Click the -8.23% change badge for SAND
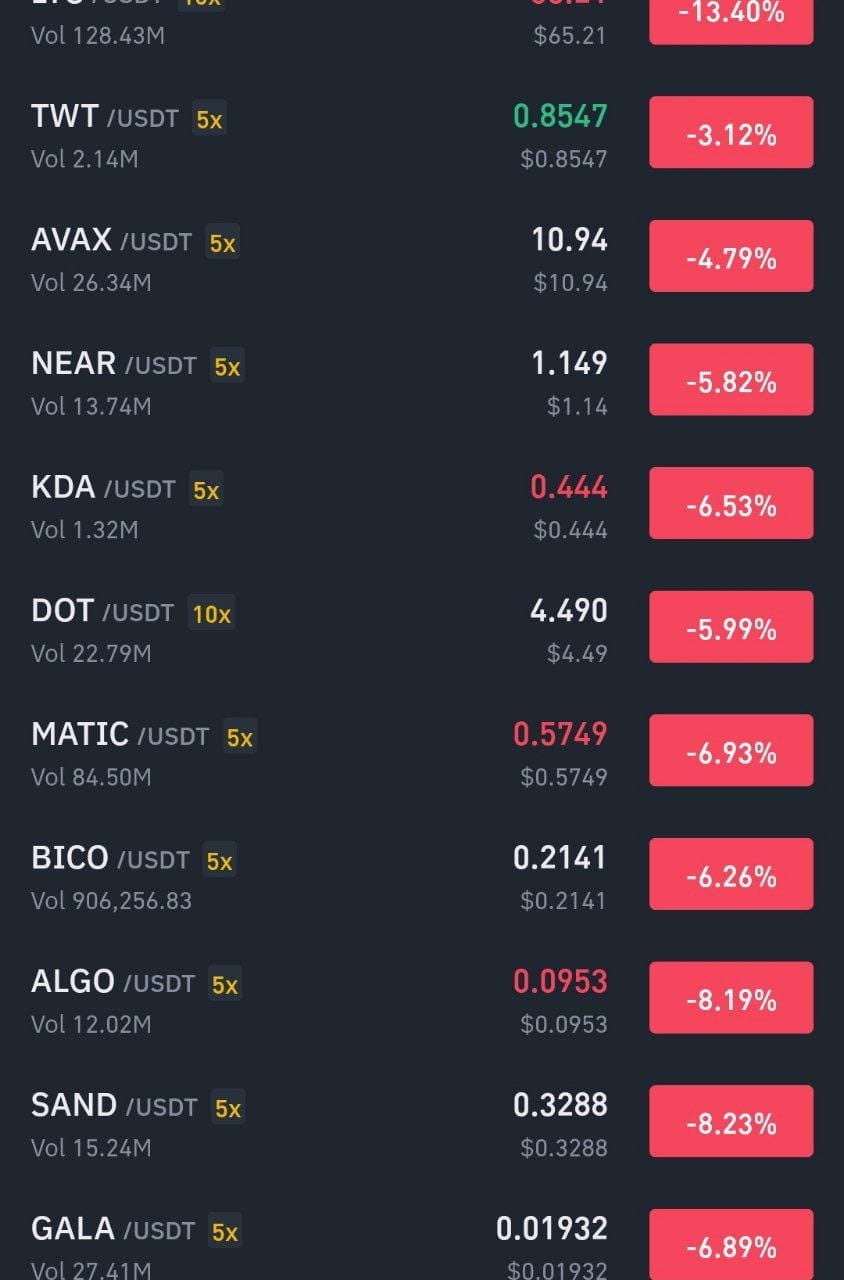Screen dimensions: 844x1280 coord(731,1122)
